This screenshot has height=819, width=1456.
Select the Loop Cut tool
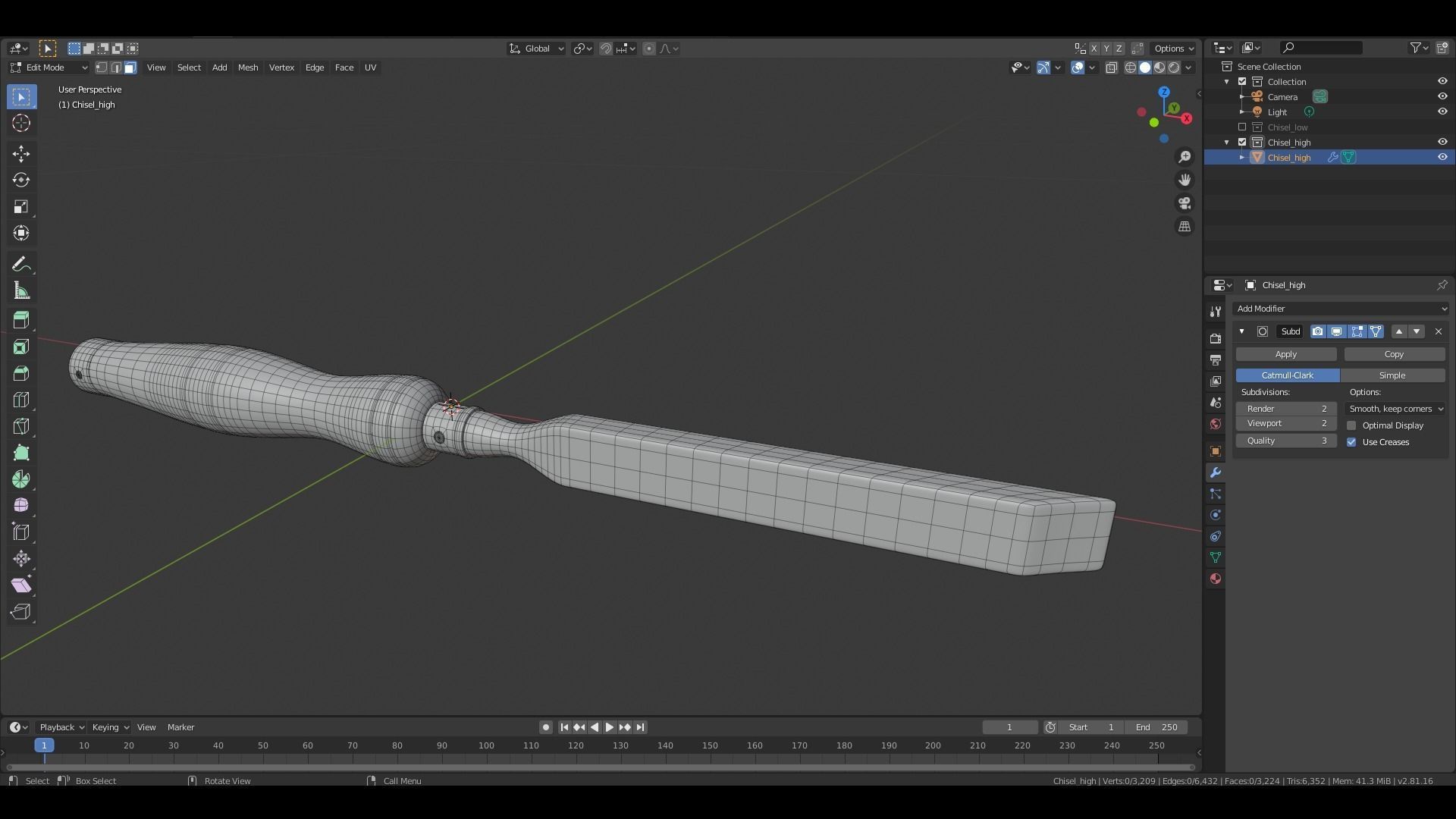coord(21,400)
